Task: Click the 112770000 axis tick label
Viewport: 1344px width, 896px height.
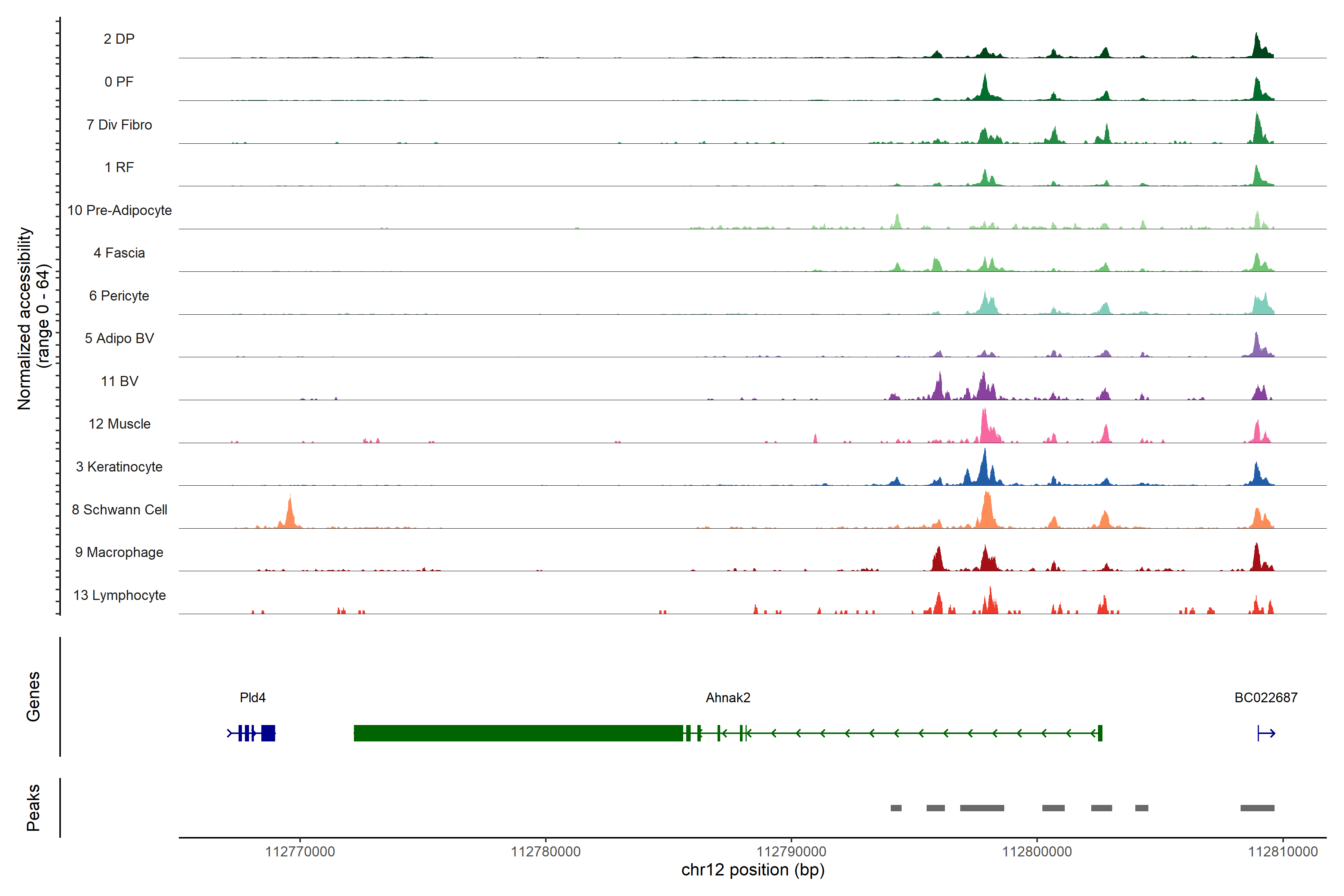Action: point(300,852)
